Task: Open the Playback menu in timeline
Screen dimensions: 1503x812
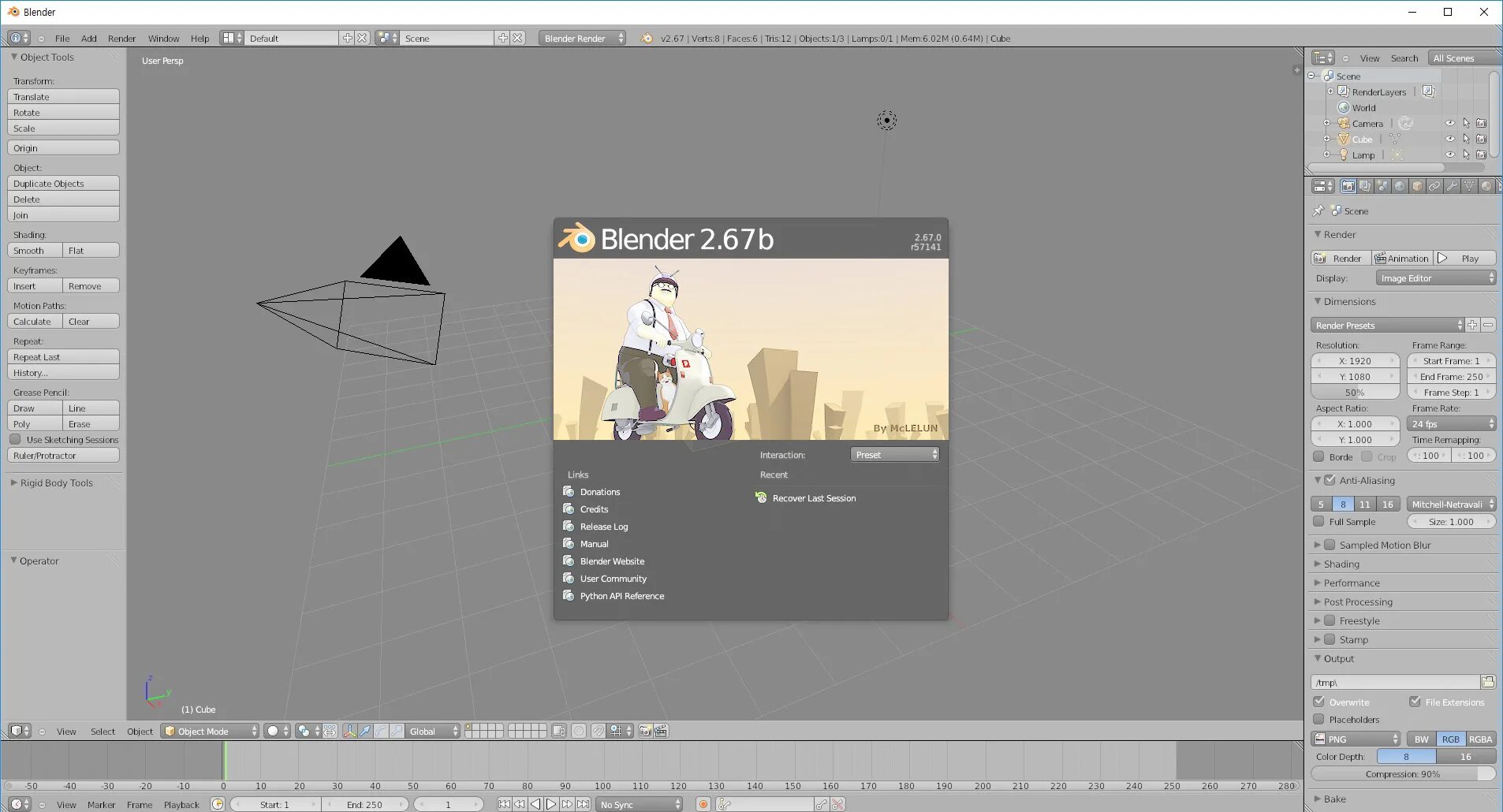Action: pyautogui.click(x=181, y=805)
